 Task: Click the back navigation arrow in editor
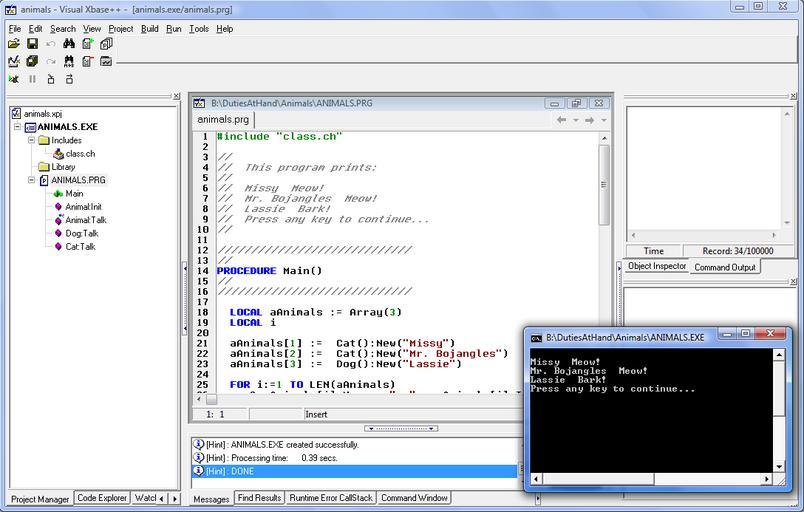(562, 120)
